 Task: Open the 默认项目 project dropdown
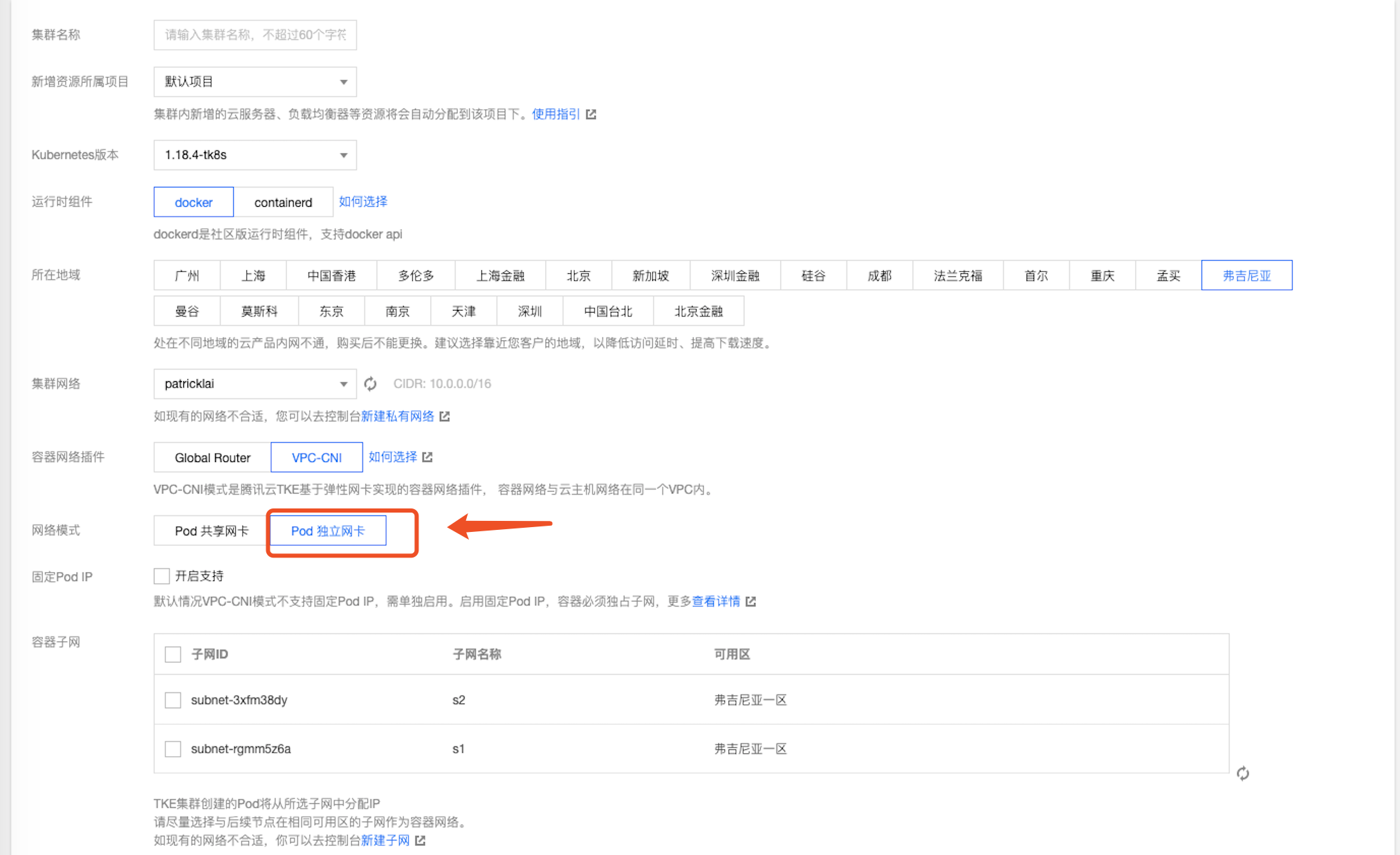(x=255, y=82)
